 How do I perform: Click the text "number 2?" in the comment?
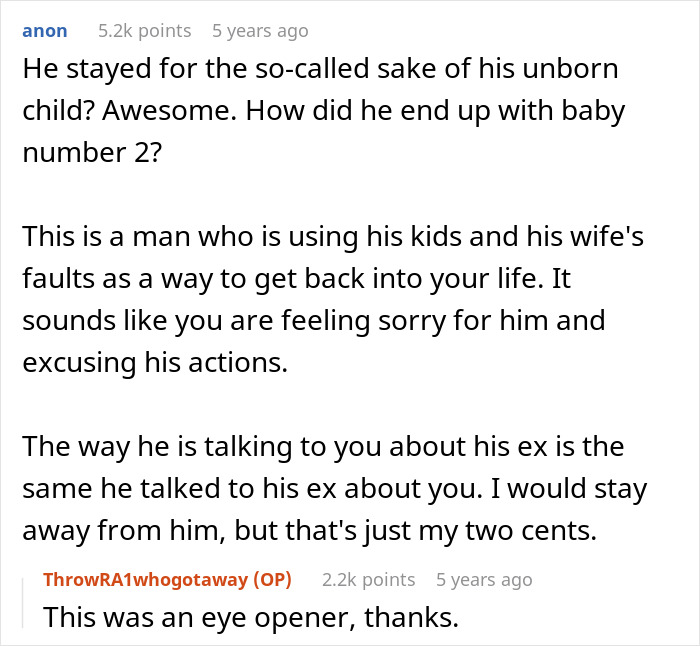click(x=86, y=149)
